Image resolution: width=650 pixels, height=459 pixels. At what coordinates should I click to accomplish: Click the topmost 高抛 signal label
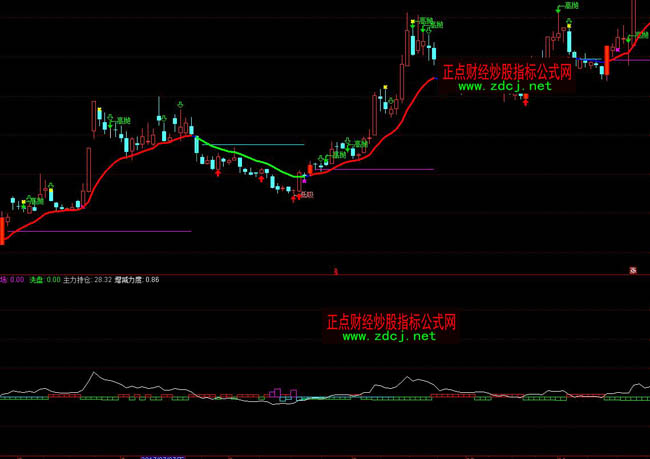(x=572, y=6)
